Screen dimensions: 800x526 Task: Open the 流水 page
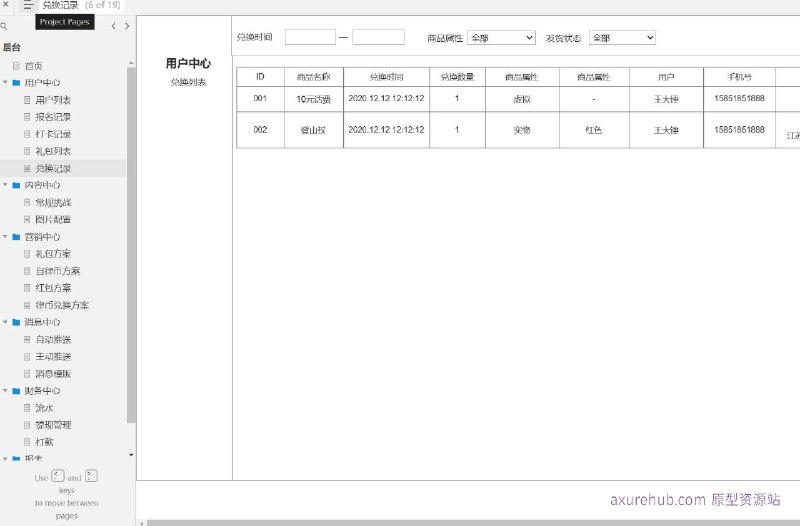coord(44,408)
